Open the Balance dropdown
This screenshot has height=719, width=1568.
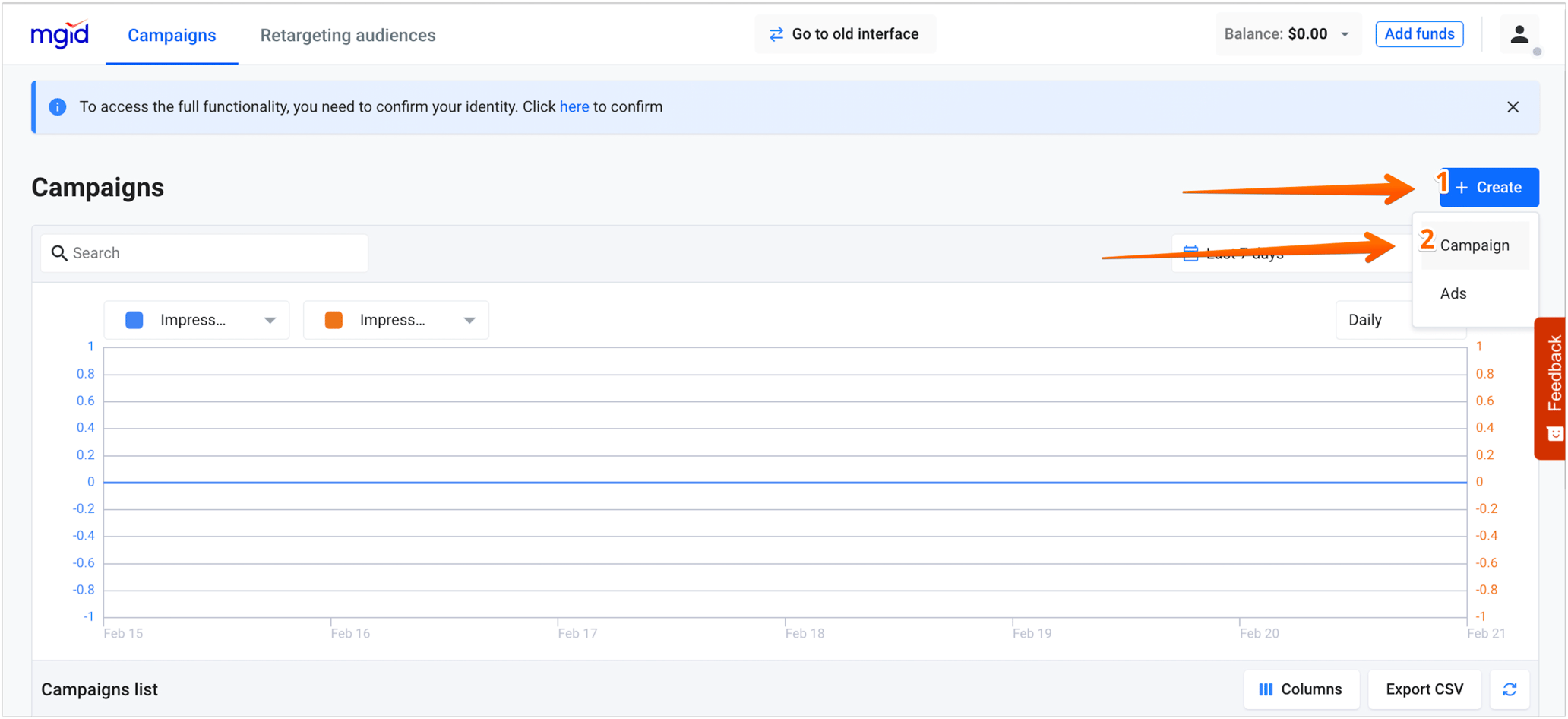tap(1342, 33)
